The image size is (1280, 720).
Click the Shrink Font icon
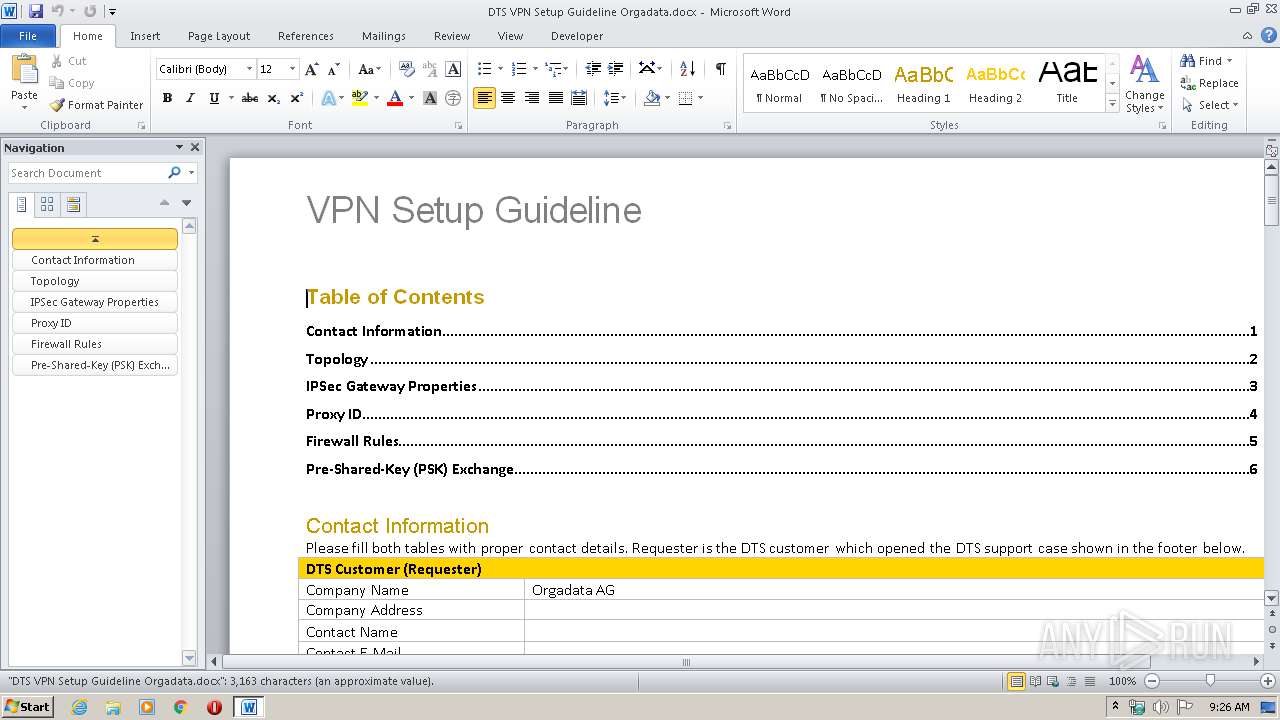coord(334,69)
